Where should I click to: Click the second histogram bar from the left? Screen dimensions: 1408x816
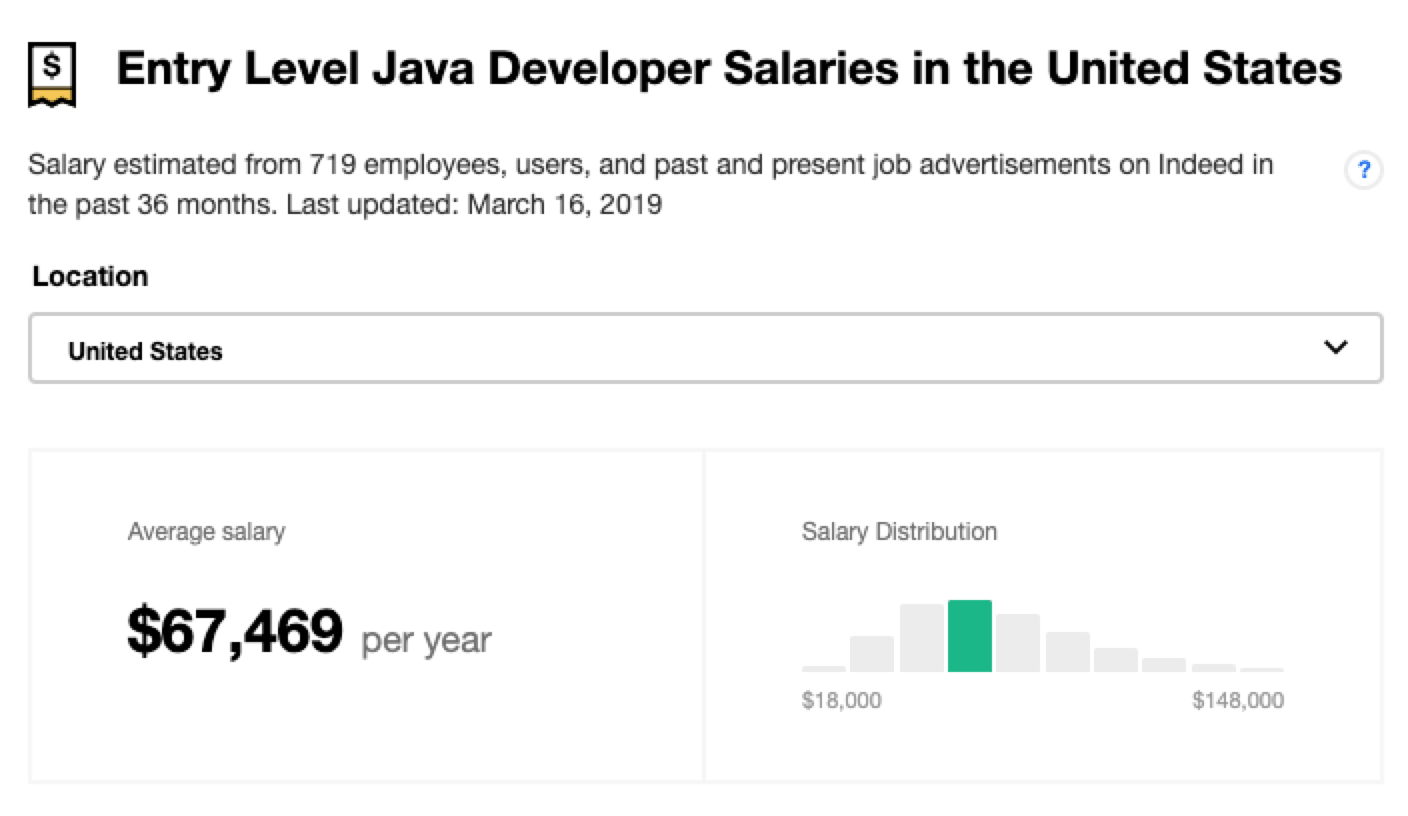(x=872, y=655)
